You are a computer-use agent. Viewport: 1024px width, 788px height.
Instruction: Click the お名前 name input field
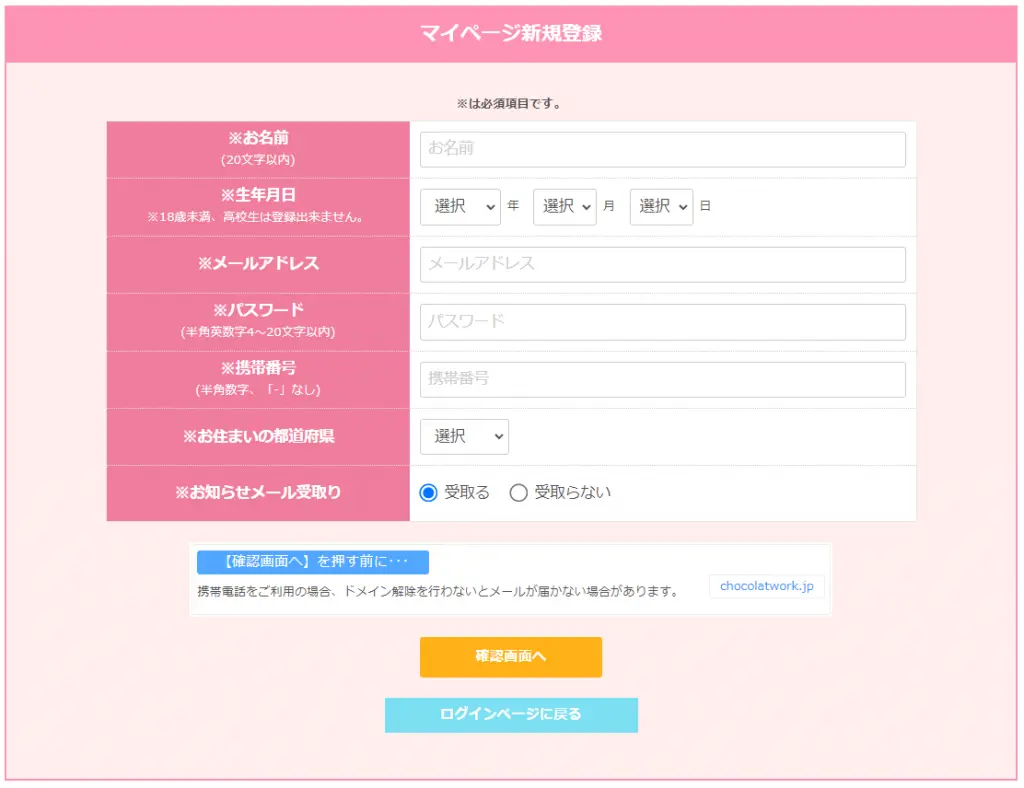660,148
